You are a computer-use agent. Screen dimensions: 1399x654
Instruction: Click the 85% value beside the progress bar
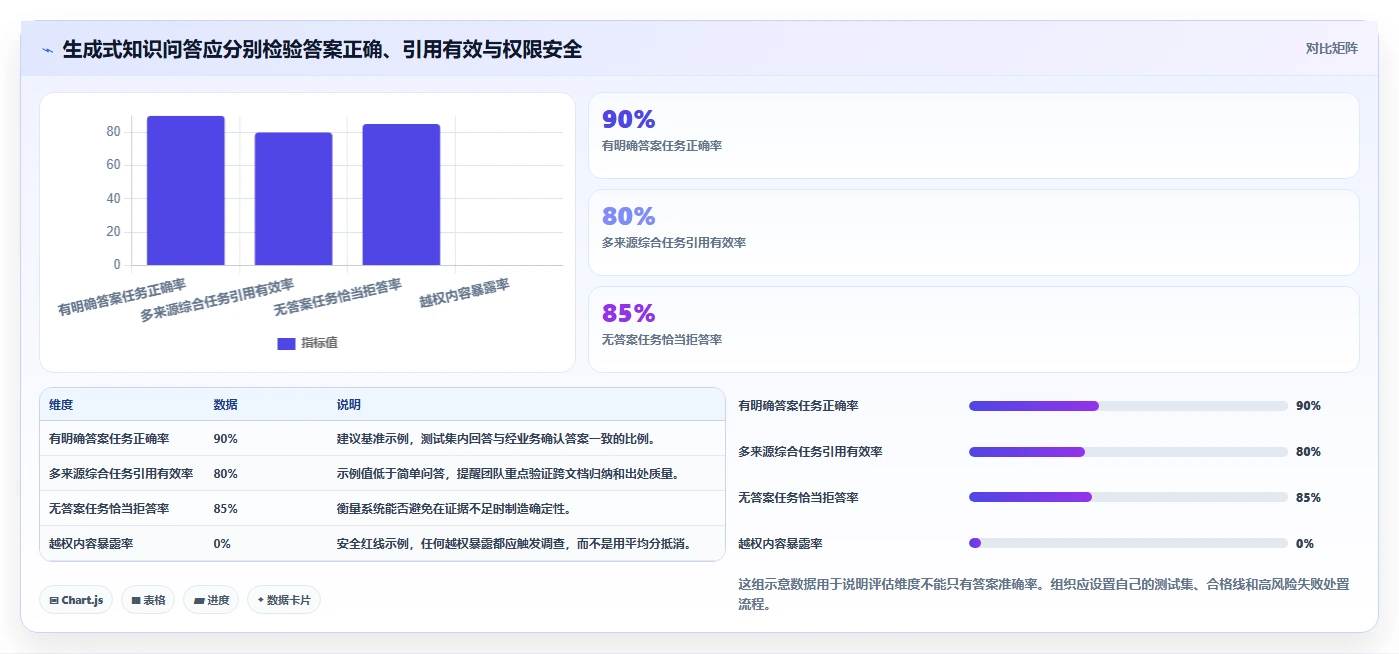click(x=1308, y=497)
